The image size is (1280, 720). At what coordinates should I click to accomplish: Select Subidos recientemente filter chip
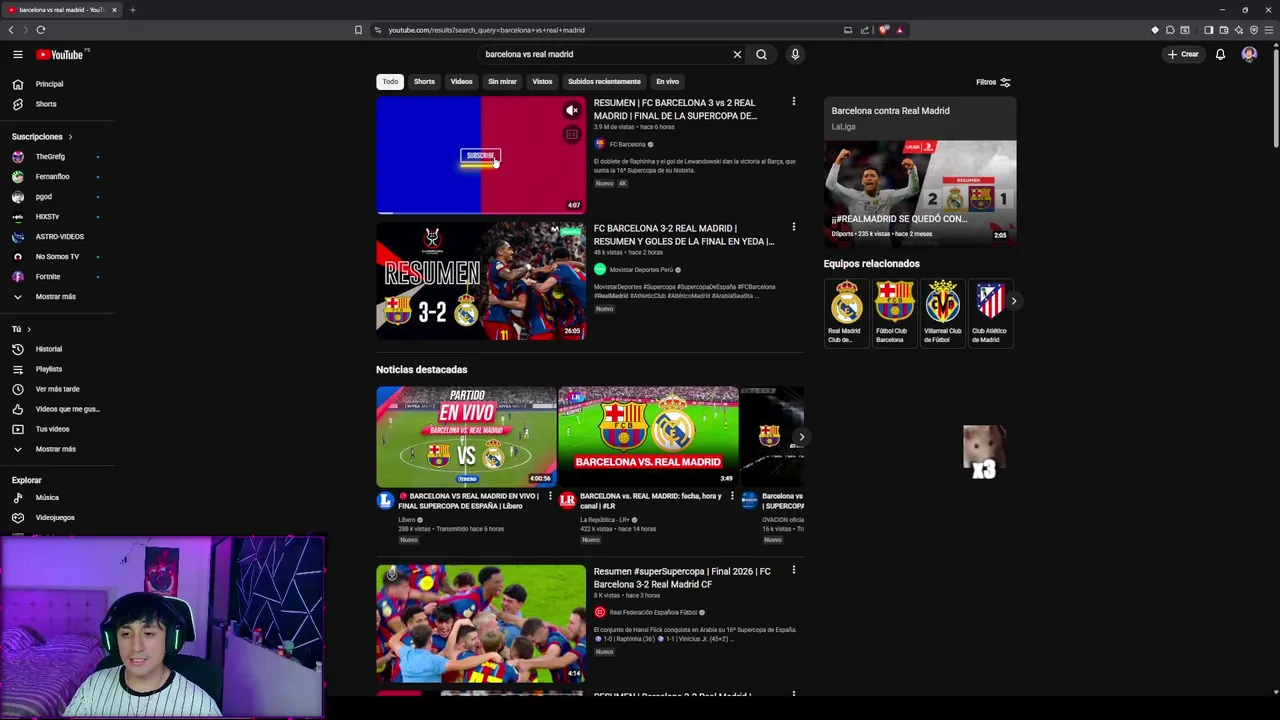pyautogui.click(x=604, y=82)
